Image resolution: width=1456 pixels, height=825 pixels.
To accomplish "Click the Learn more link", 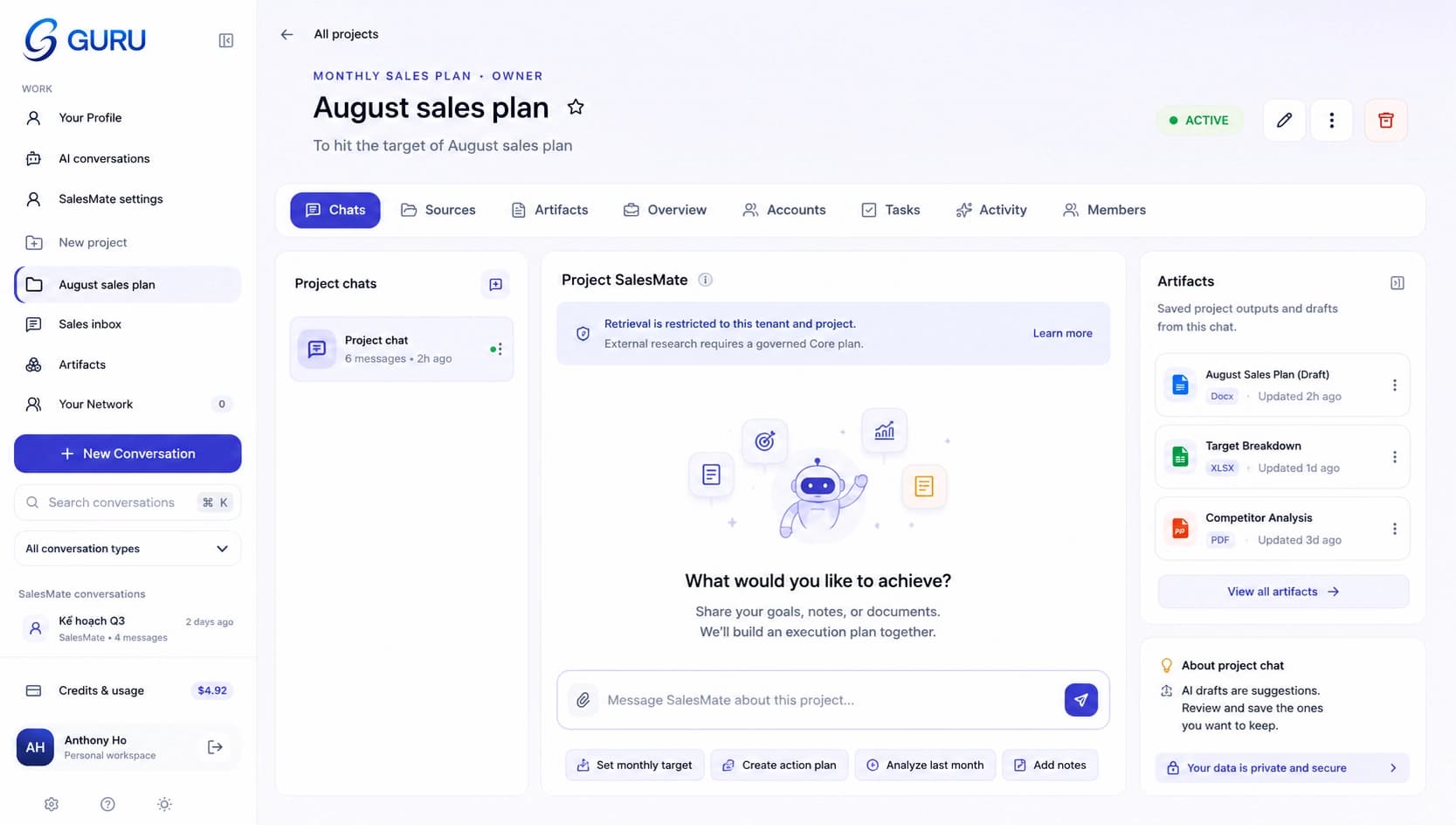I will pyautogui.click(x=1062, y=333).
